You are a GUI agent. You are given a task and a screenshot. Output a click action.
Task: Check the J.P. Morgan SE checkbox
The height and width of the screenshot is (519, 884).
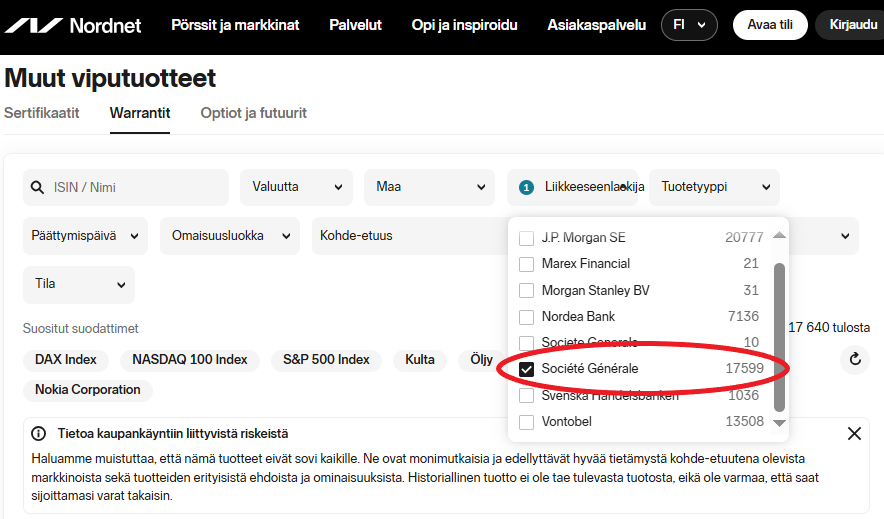(526, 238)
